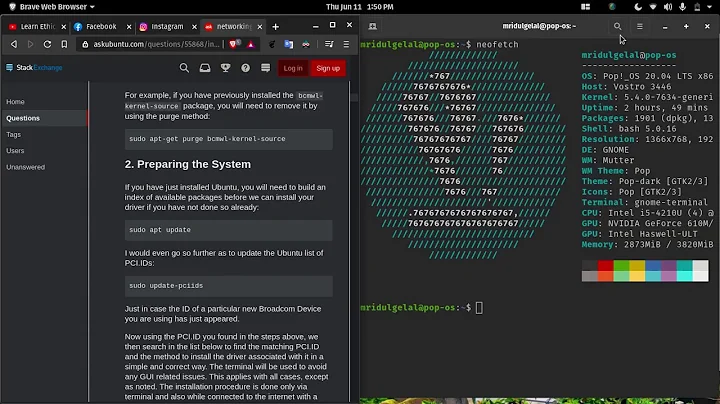This screenshot has width=720, height=404.
Task: Click the terminal title mridulgelal@pop-os
Action: click(x=539, y=26)
